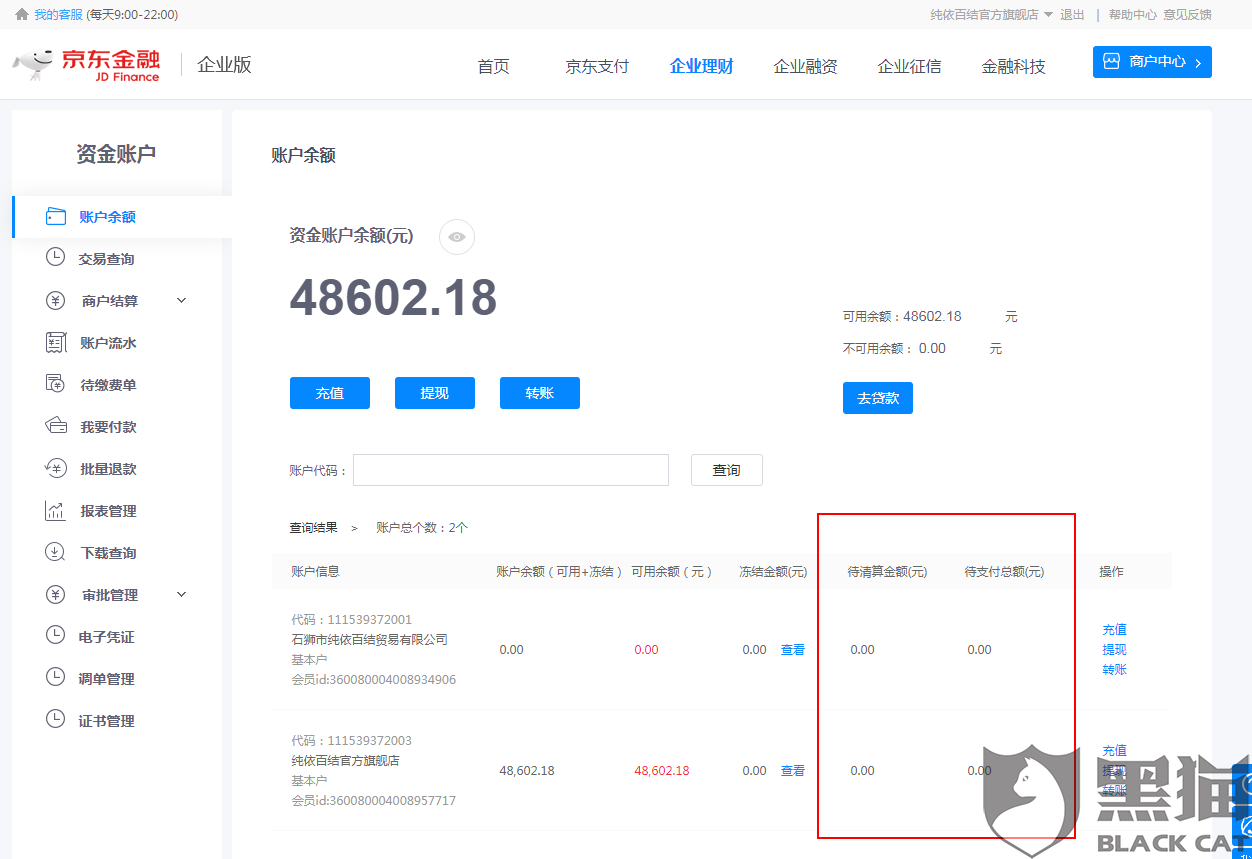Click the 提现 withdrawal button
Screen dimensions: 1252x859
click(x=434, y=392)
